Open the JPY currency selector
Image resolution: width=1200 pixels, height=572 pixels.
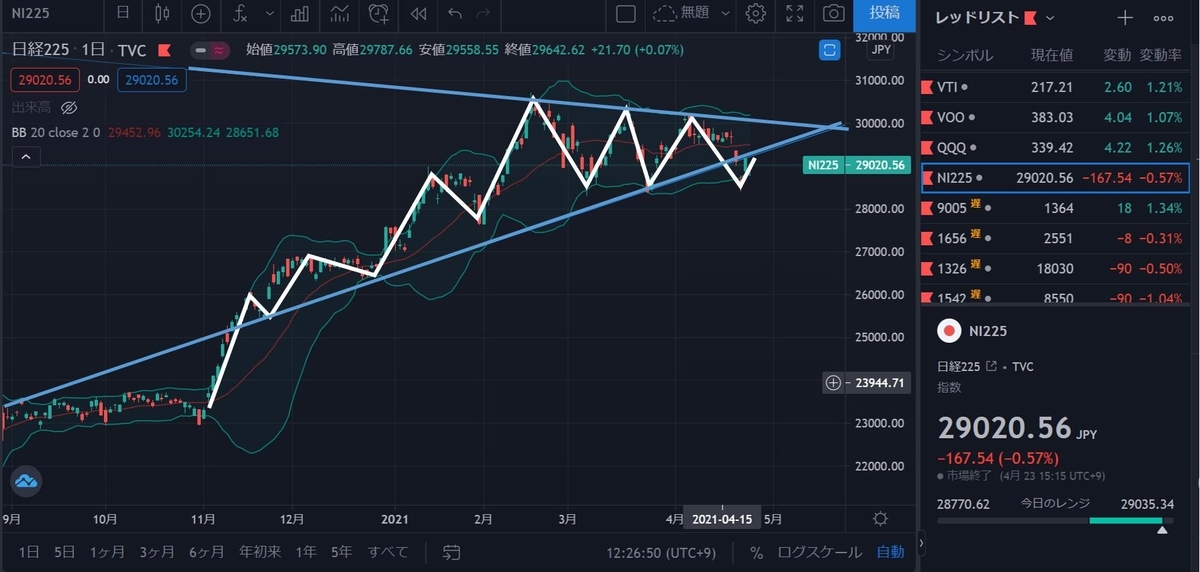pyautogui.click(x=881, y=49)
